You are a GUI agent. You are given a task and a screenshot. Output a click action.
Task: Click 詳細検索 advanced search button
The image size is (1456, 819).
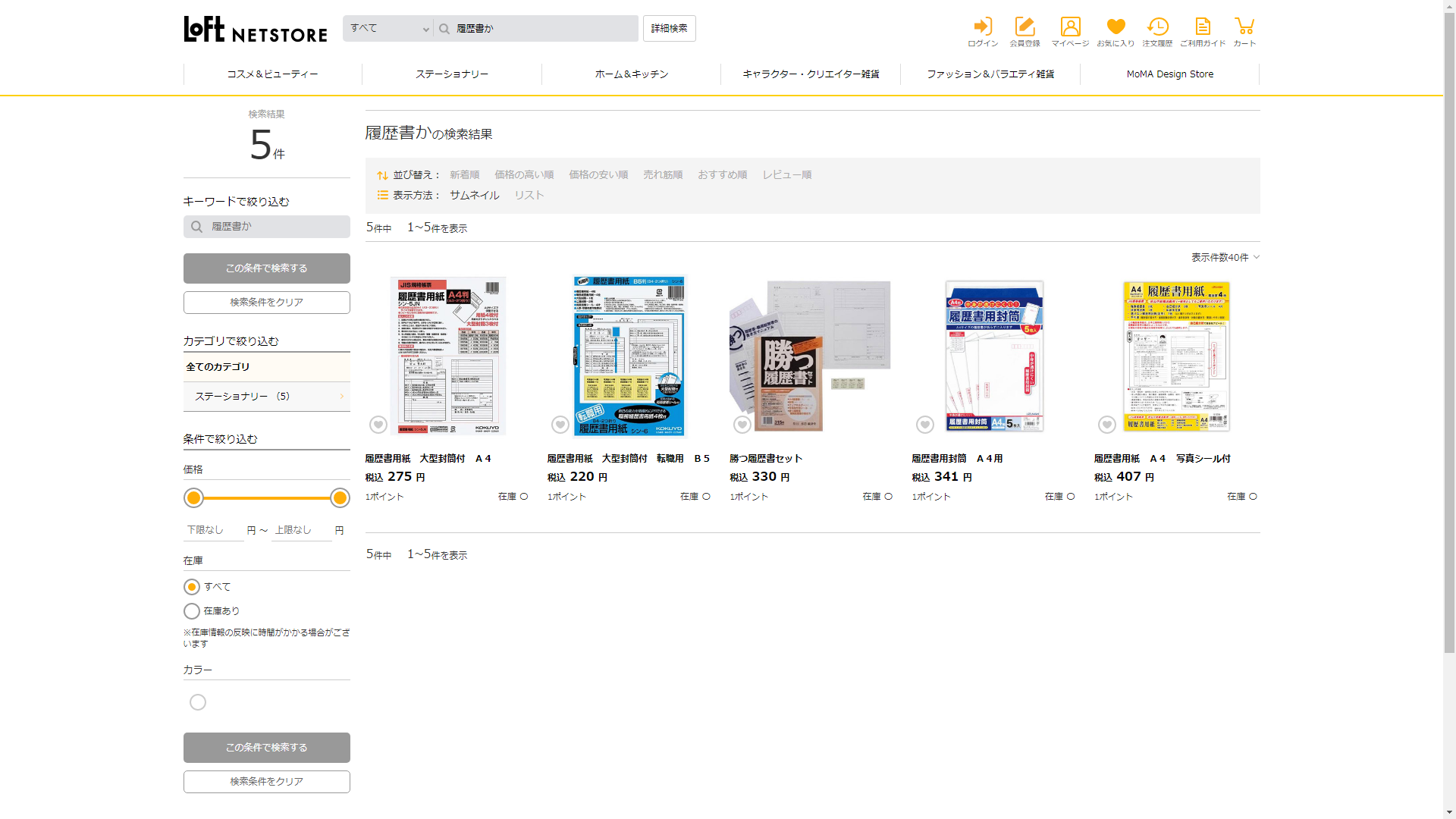click(x=669, y=29)
